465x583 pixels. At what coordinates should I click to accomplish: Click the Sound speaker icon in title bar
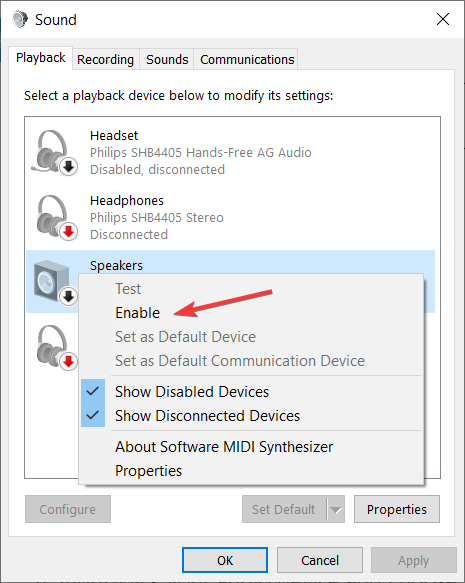pos(20,19)
